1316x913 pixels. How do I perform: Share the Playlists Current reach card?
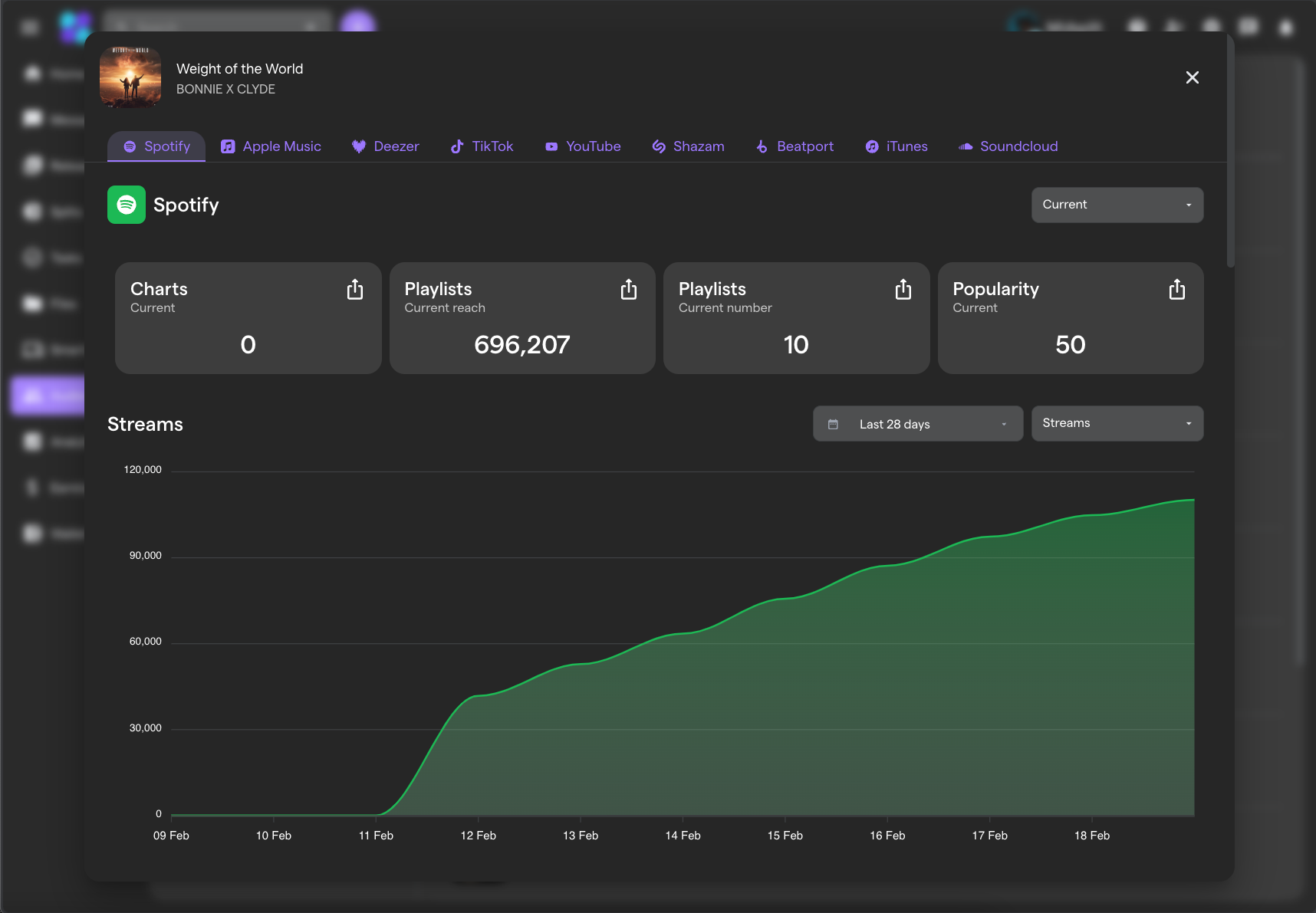point(629,289)
